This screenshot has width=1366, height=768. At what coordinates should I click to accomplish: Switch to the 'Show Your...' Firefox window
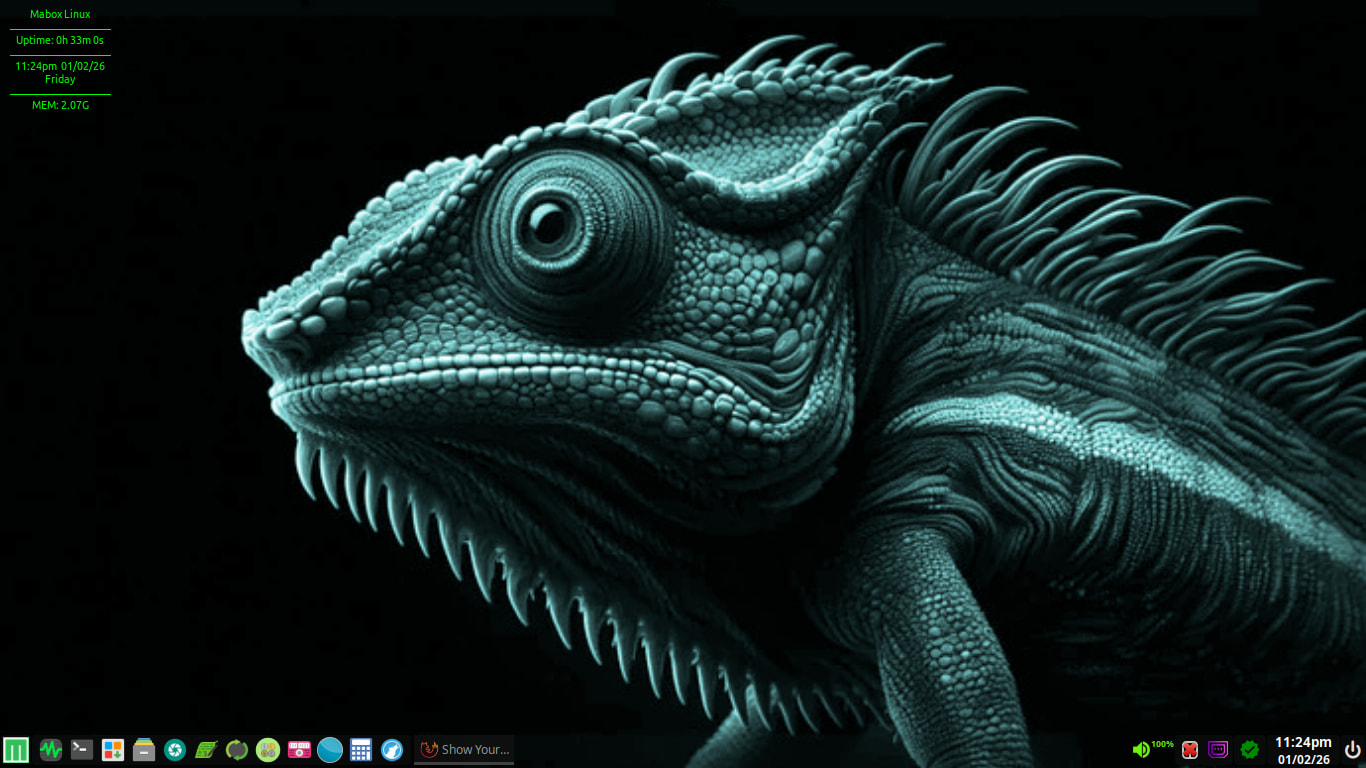click(465, 749)
